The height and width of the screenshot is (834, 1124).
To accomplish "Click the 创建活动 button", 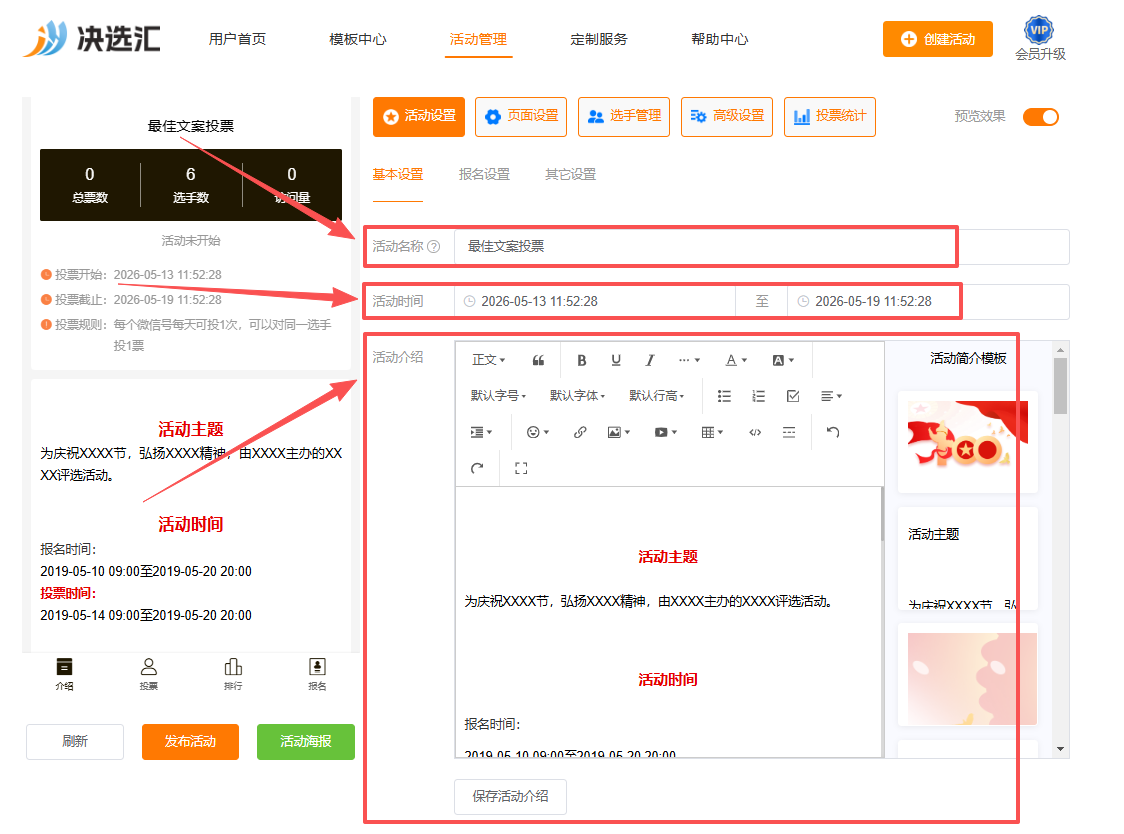I will tap(938, 39).
